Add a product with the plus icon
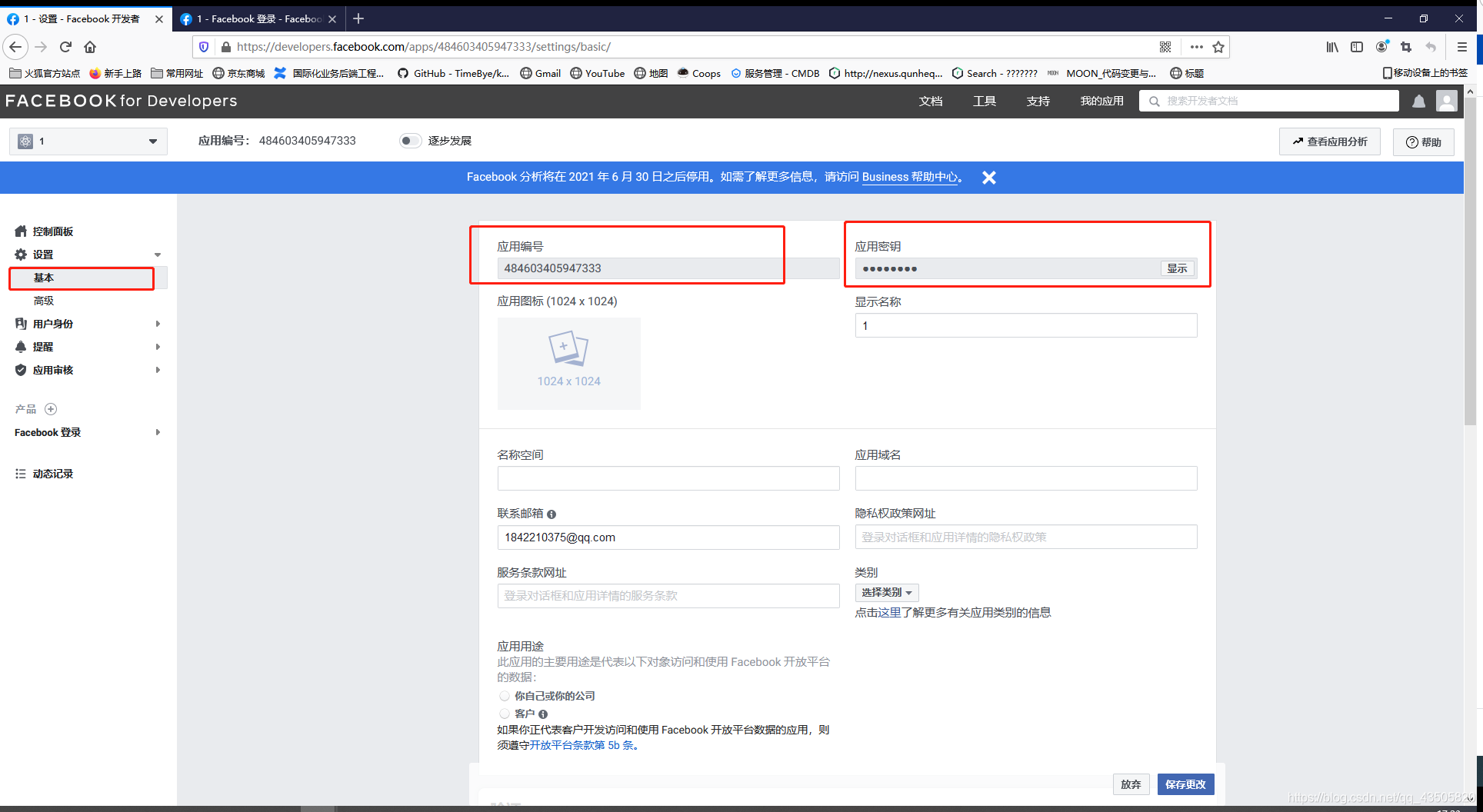Screen dimensions: 1483x812 (51, 409)
